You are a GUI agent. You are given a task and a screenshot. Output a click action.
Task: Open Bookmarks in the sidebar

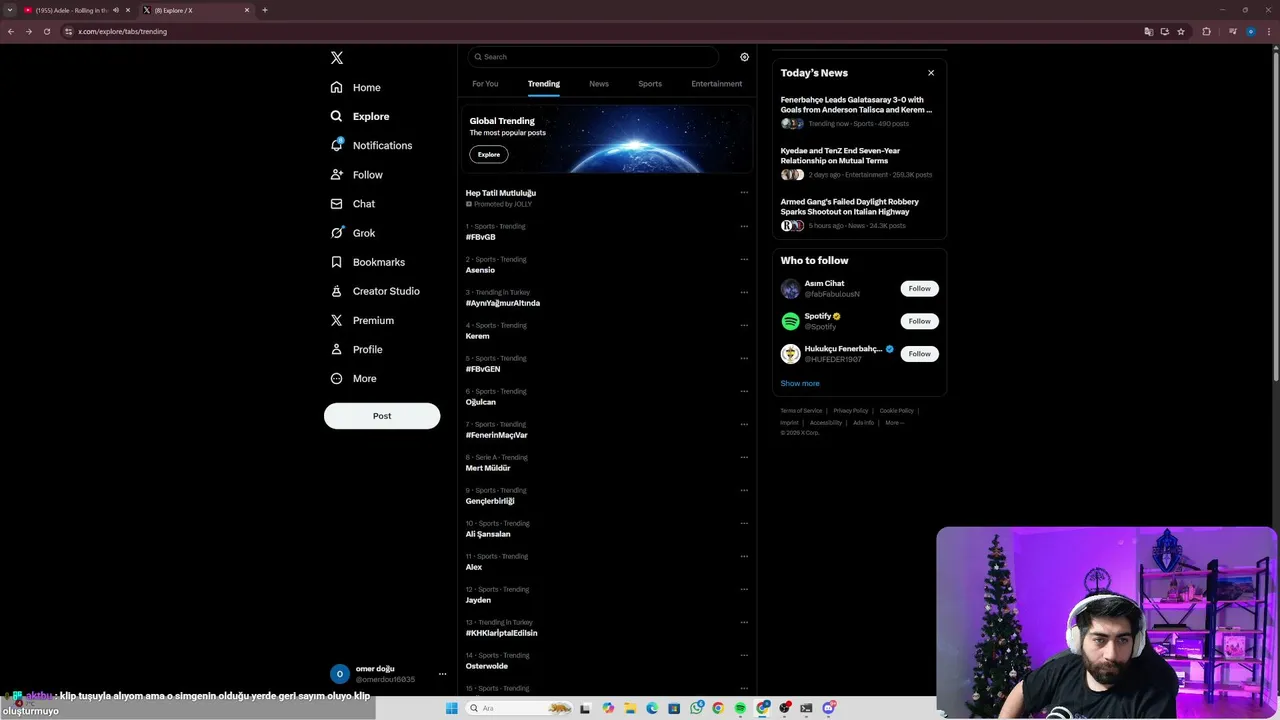368,262
